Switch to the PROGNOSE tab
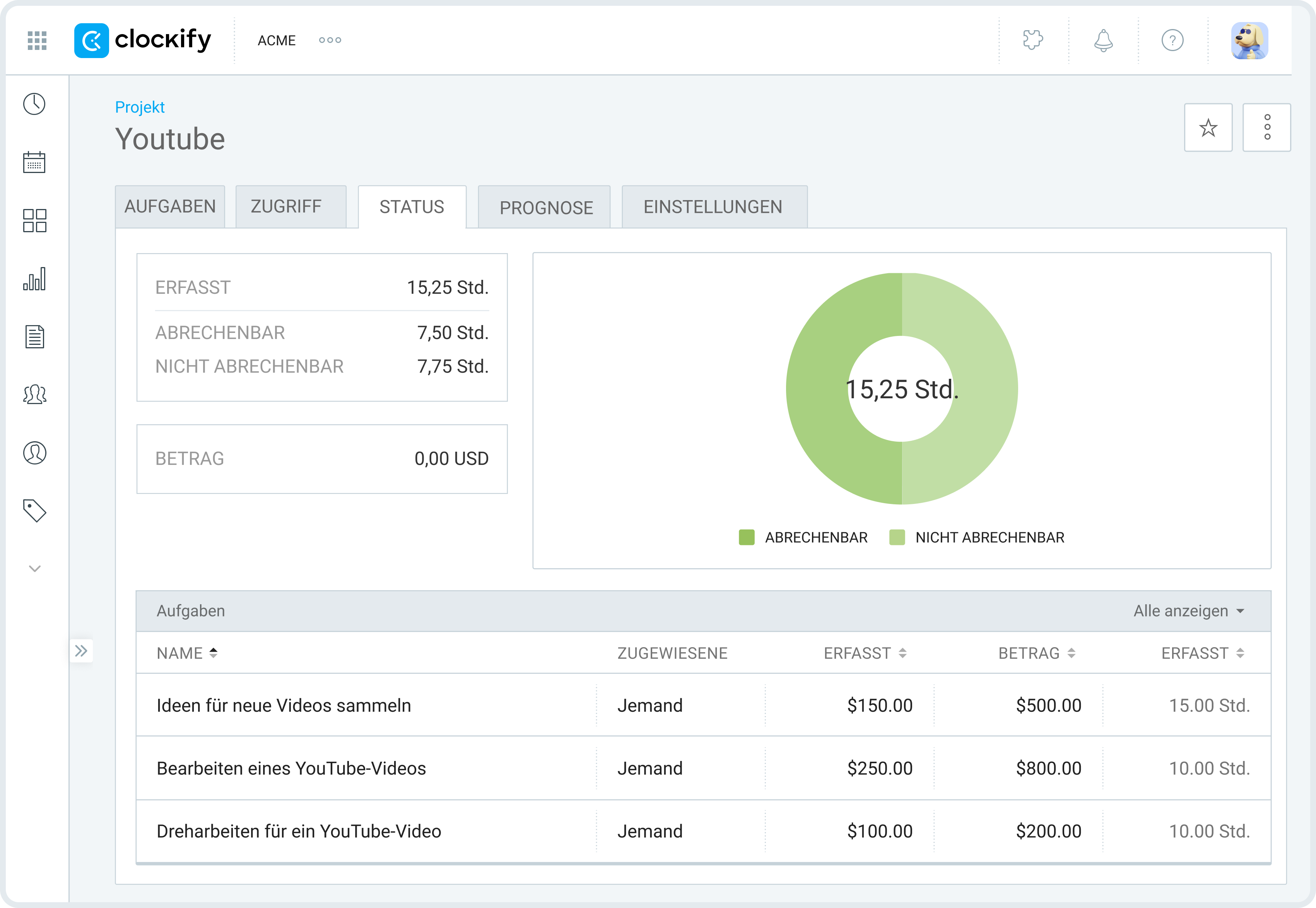Viewport: 1316px width, 908px height. tap(545, 208)
